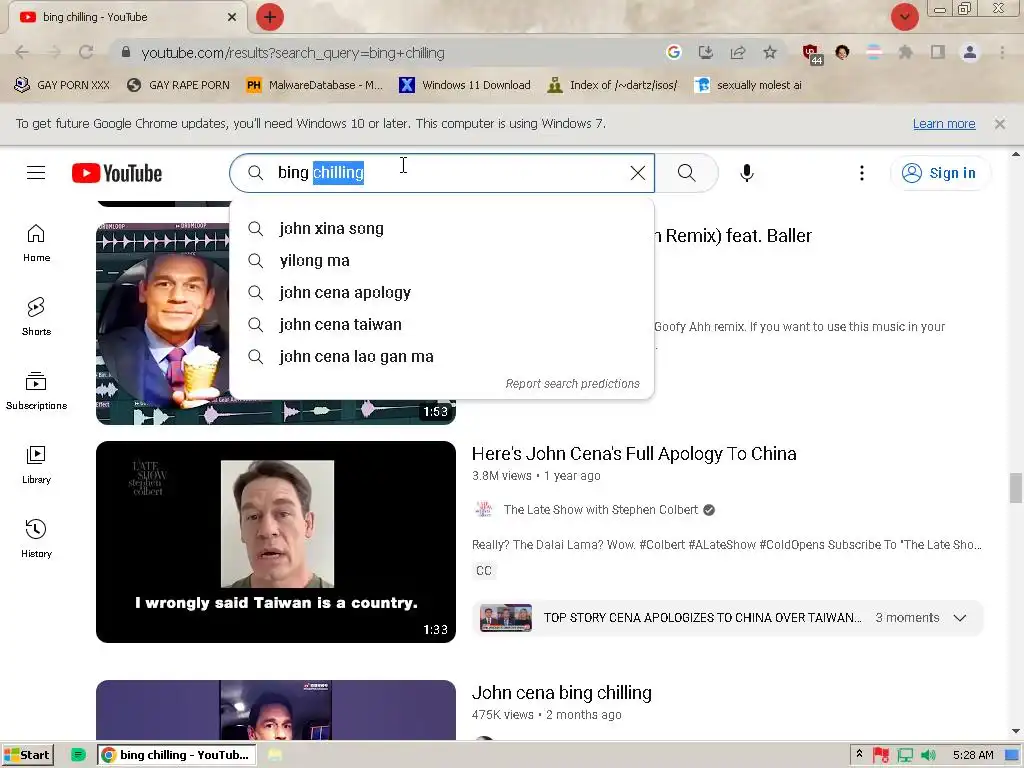
Task: Select 'john xina song' suggestion
Action: pos(441,229)
